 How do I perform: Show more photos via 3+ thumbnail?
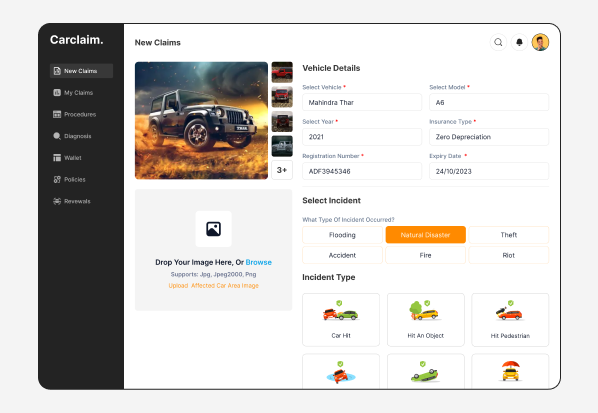point(282,170)
